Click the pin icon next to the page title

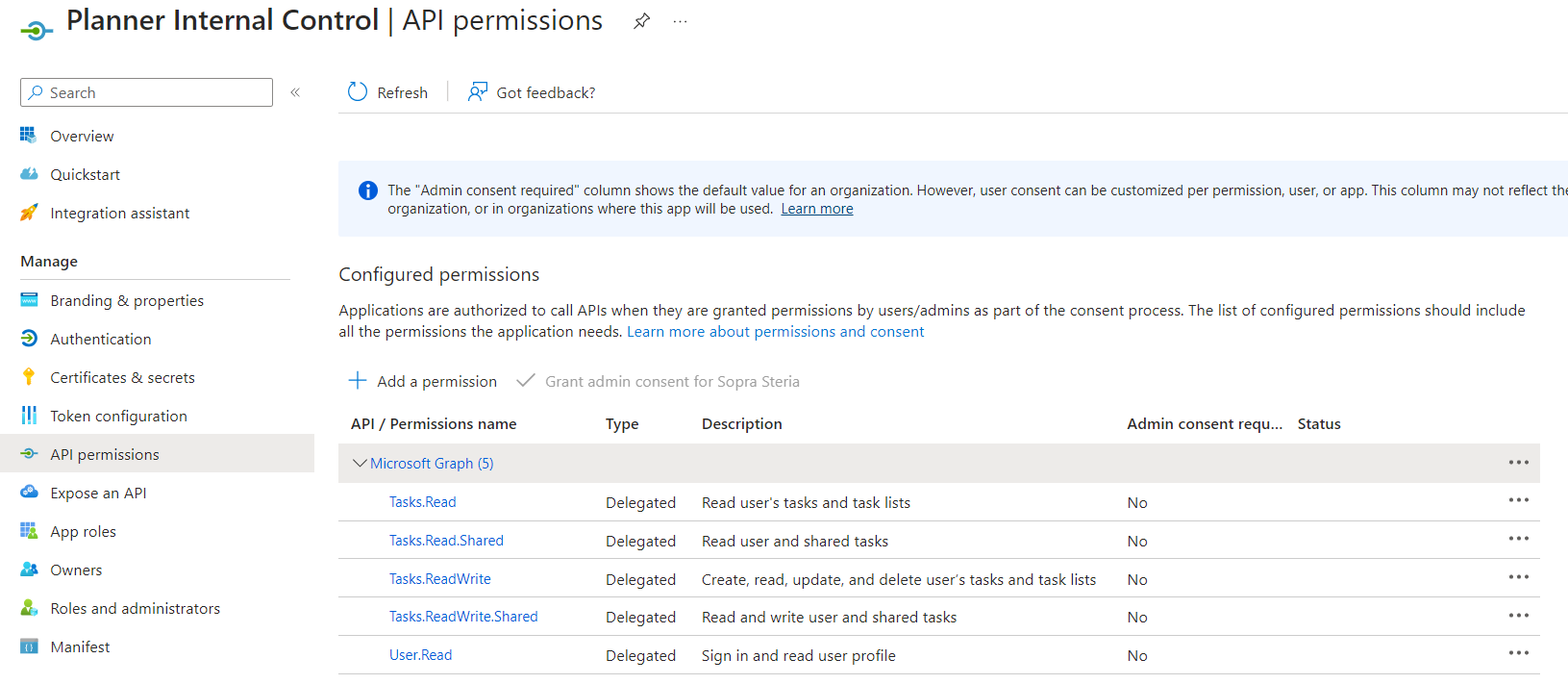642,21
